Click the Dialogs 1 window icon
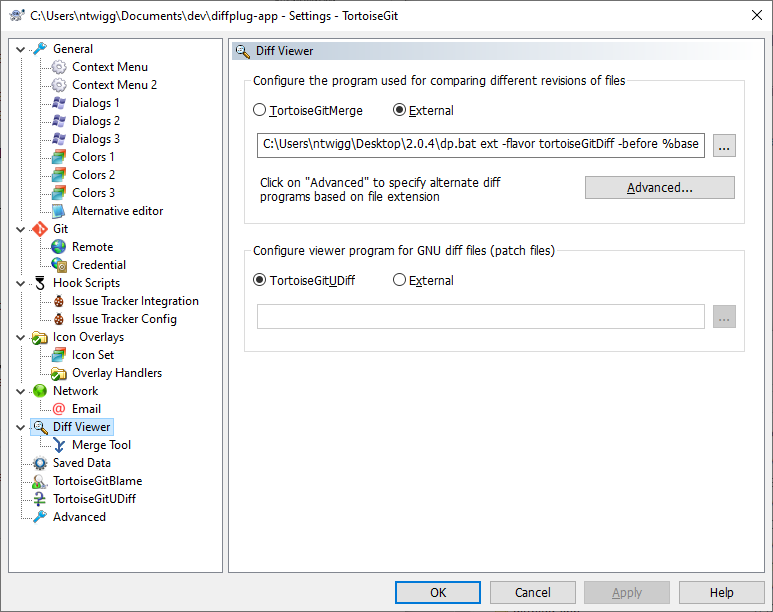Image resolution: width=773 pixels, height=612 pixels. 59,103
